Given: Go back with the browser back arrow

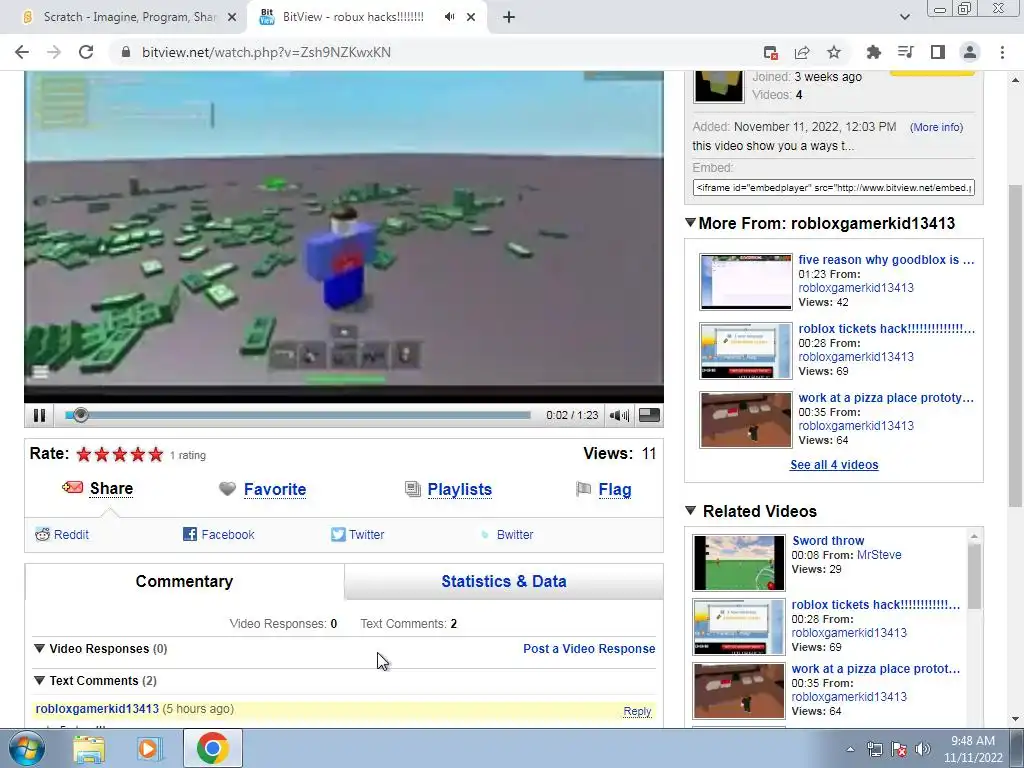Looking at the screenshot, I should click(x=22, y=52).
